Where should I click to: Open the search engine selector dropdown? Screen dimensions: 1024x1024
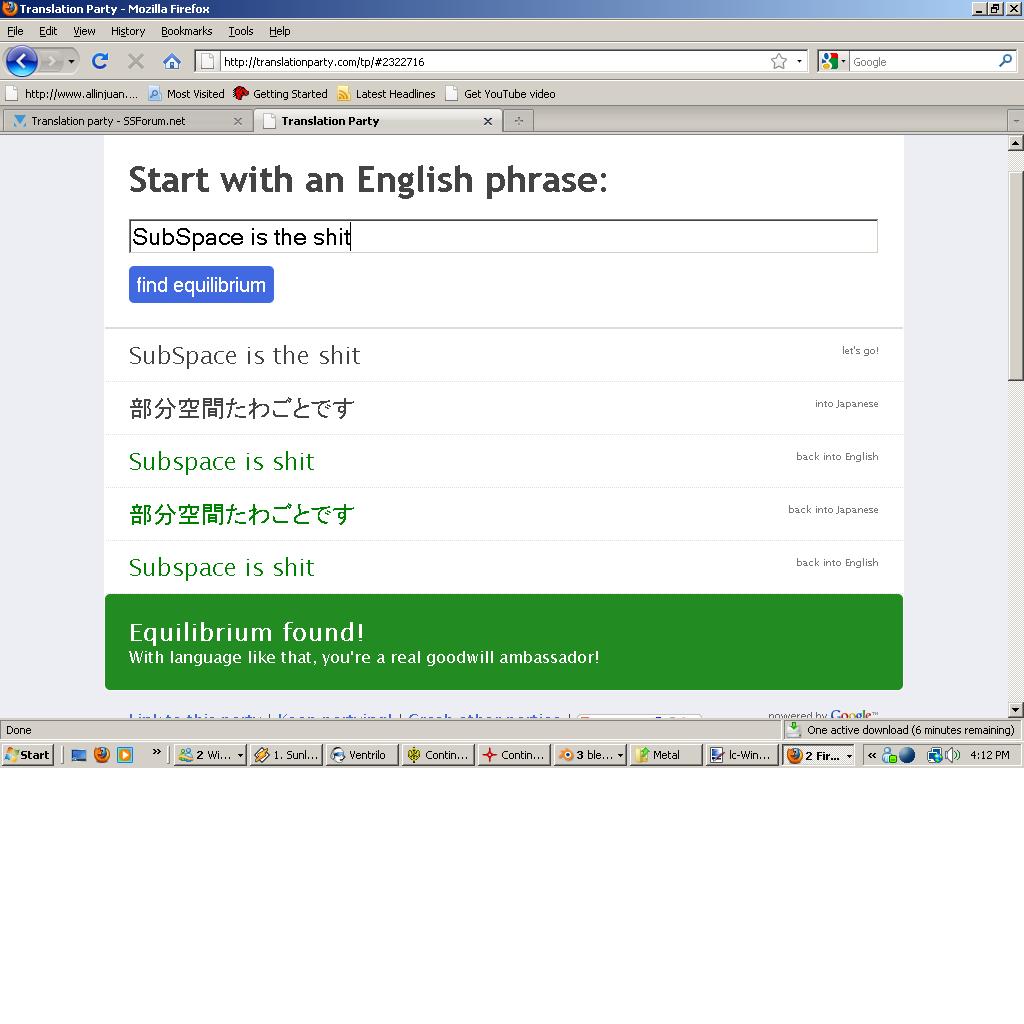pyautogui.click(x=833, y=61)
